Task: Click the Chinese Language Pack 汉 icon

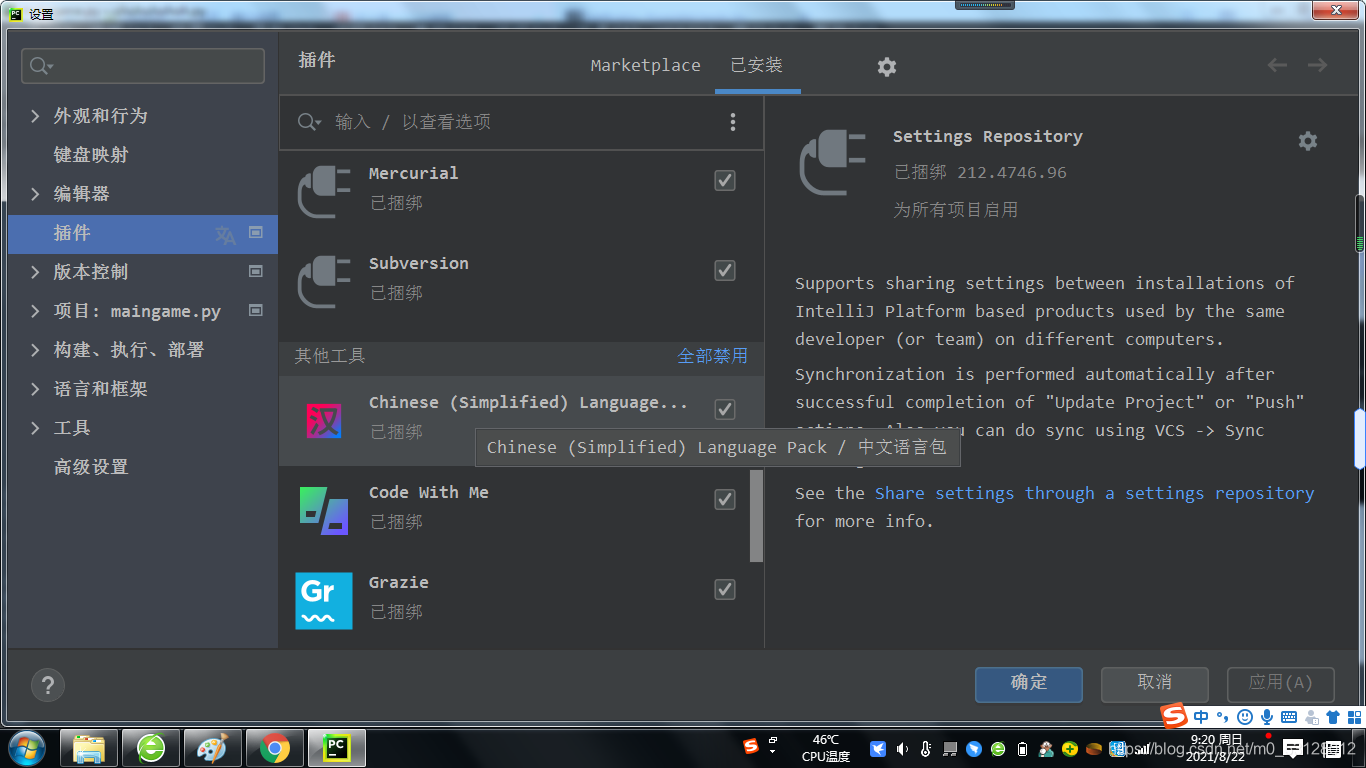Action: coord(324,420)
